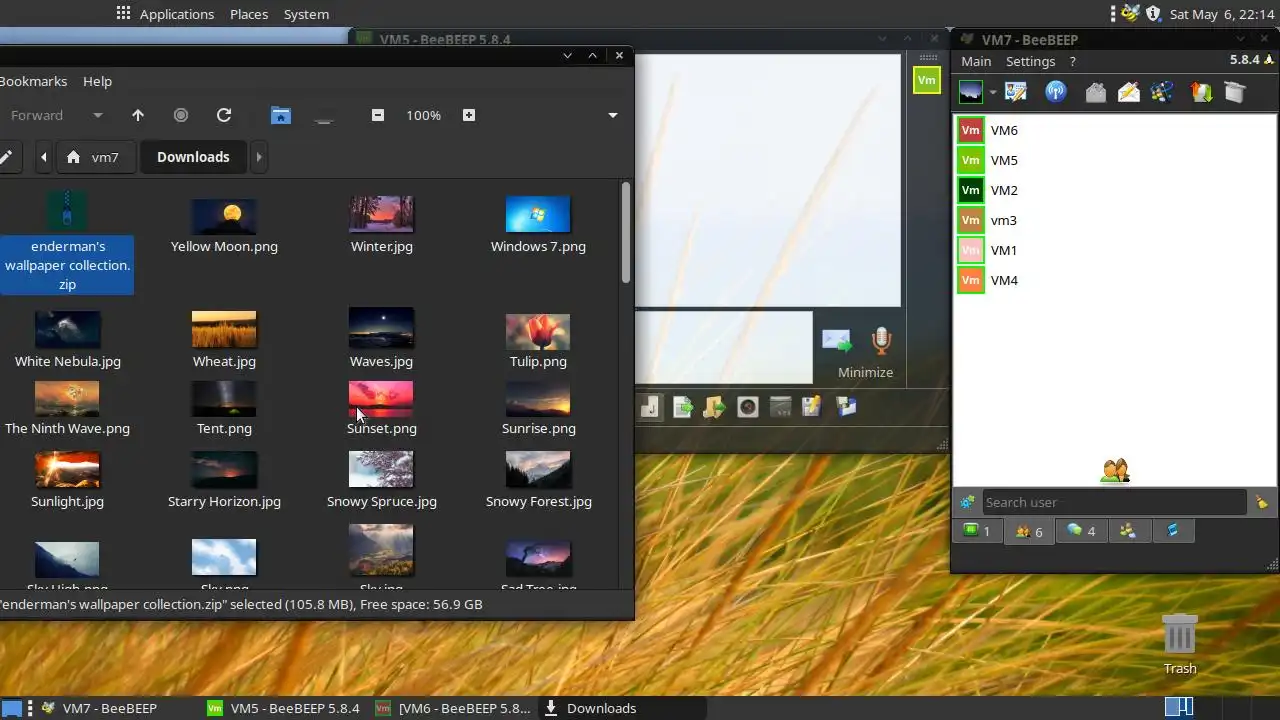Screen dimensions: 1280x720
Task: Click the blue gear icon beside Search user
Action: 967,502
